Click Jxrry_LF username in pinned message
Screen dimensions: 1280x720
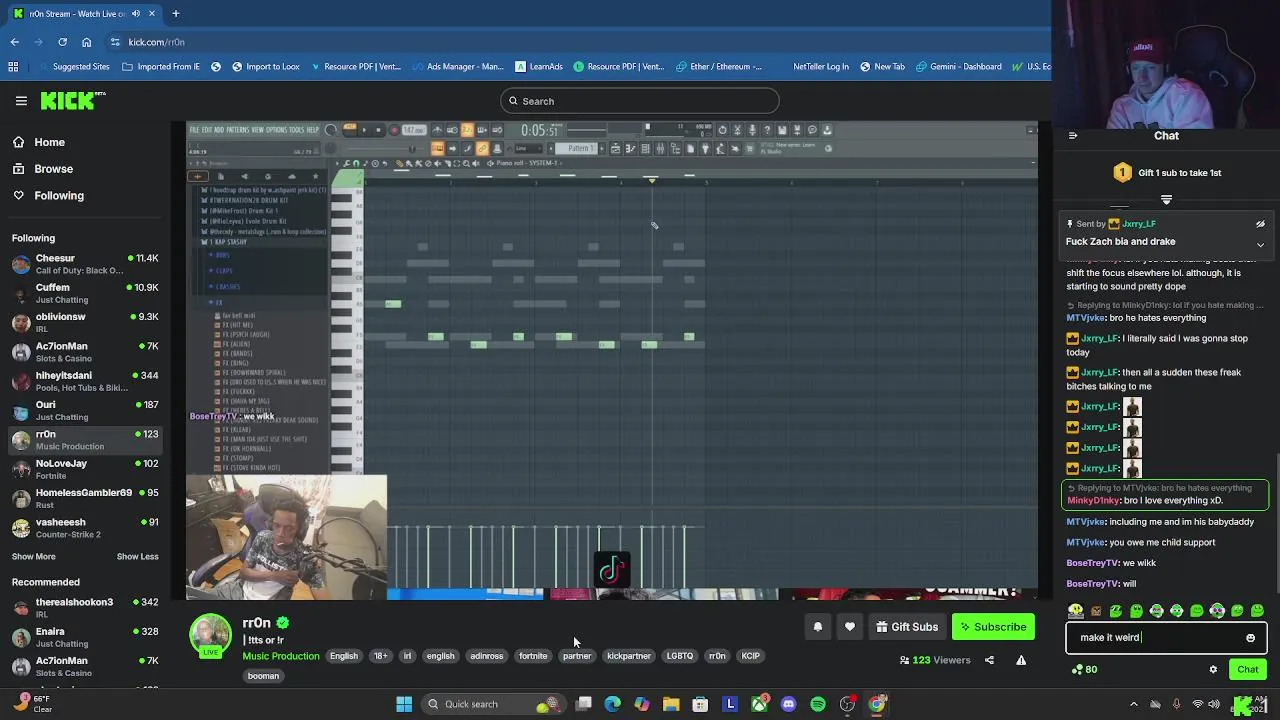(1139, 224)
